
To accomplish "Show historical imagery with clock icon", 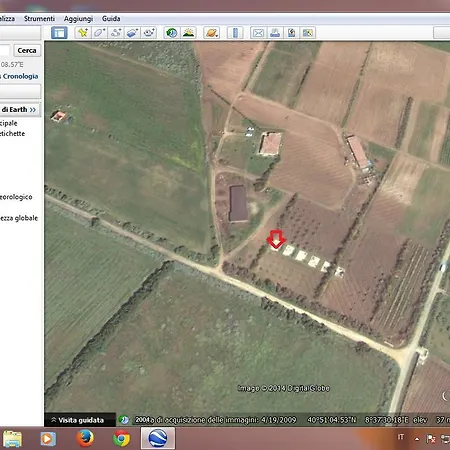I will pos(172,33).
